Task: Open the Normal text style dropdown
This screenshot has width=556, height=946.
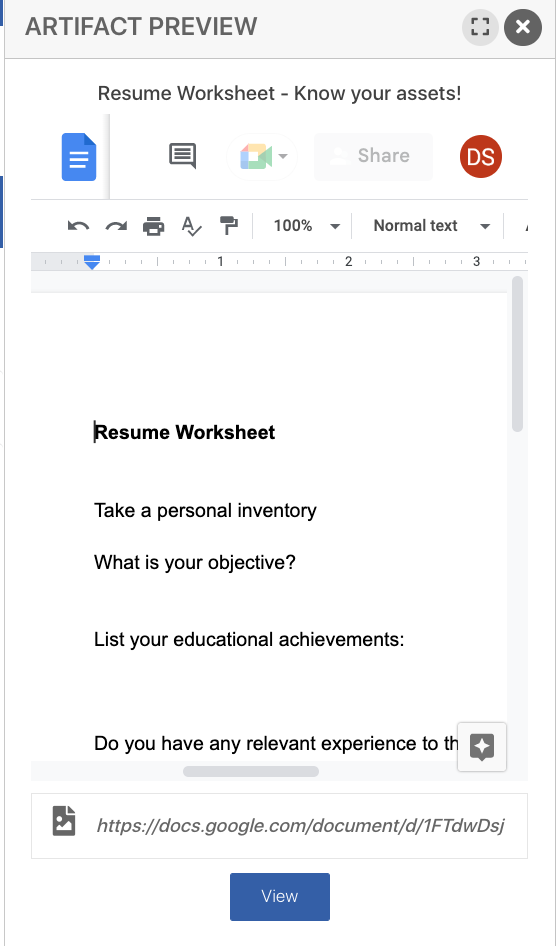Action: click(x=431, y=226)
